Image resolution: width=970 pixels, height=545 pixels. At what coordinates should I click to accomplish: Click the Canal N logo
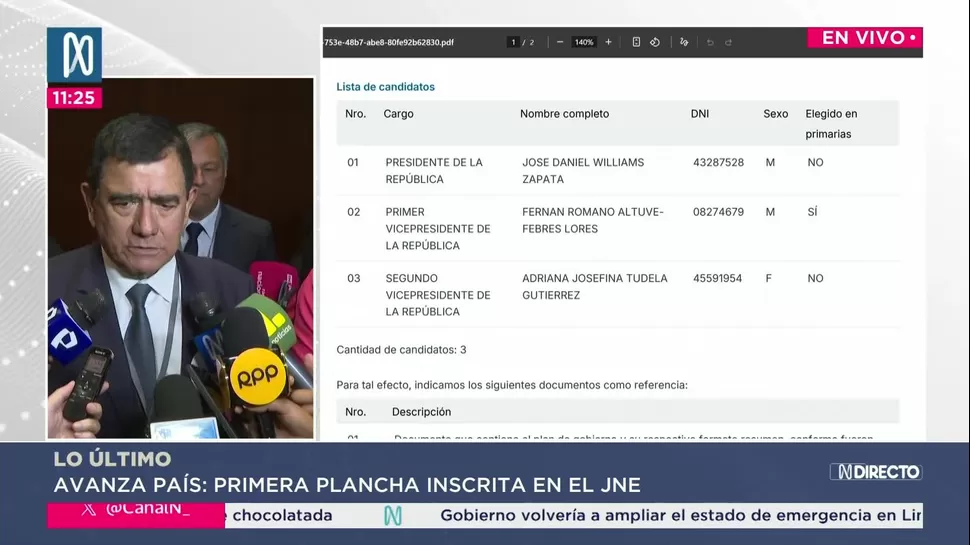[74, 55]
